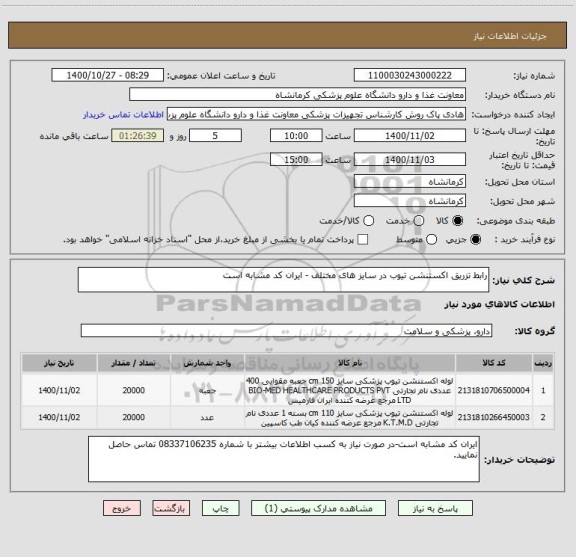Click the announcement date field 1400/10/27 - 08:29
The image size is (576, 557).
108,75
